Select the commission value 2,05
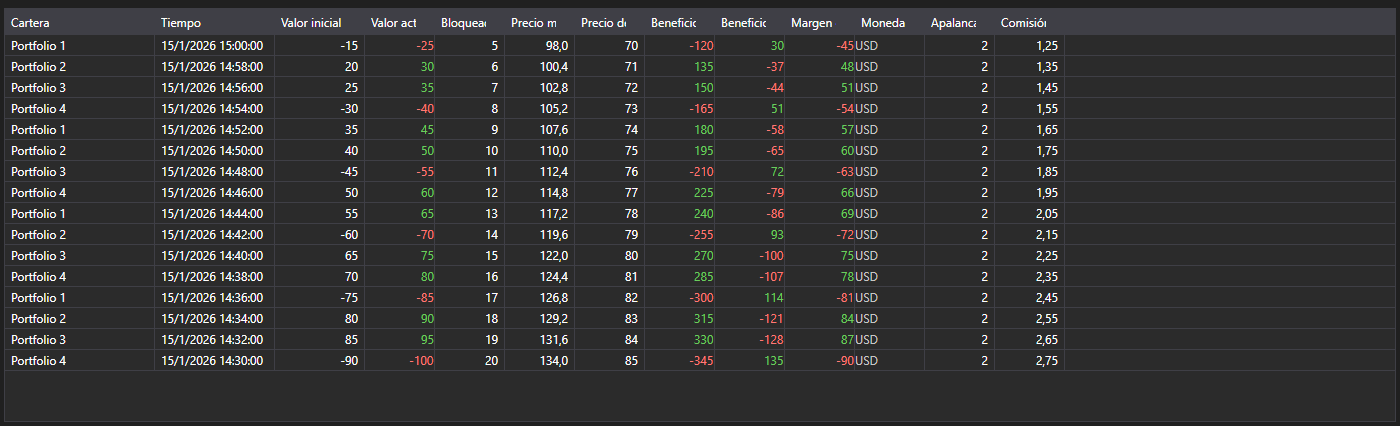The image size is (1400, 426). point(1029,214)
